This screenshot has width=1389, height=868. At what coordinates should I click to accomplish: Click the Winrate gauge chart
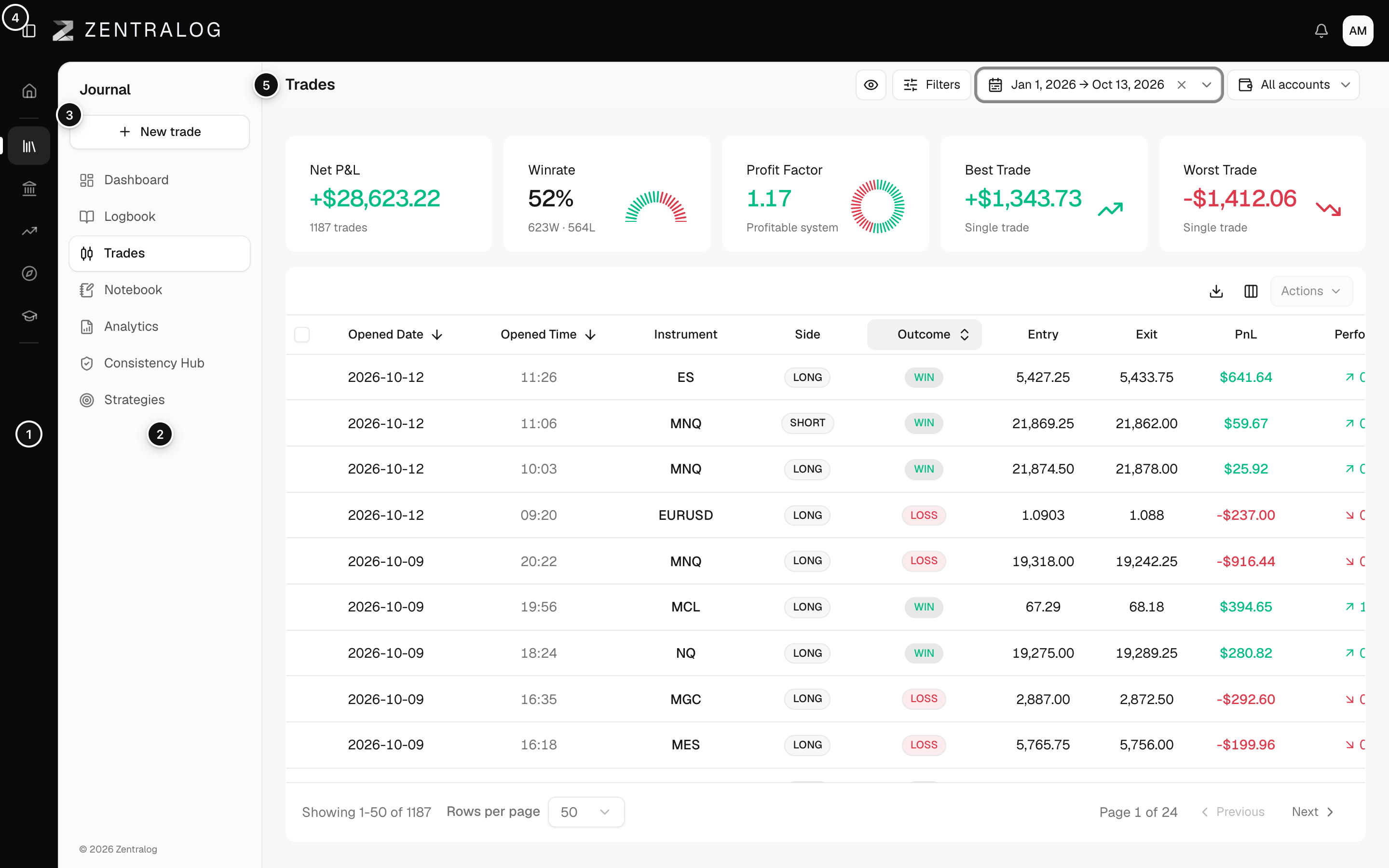point(656,207)
